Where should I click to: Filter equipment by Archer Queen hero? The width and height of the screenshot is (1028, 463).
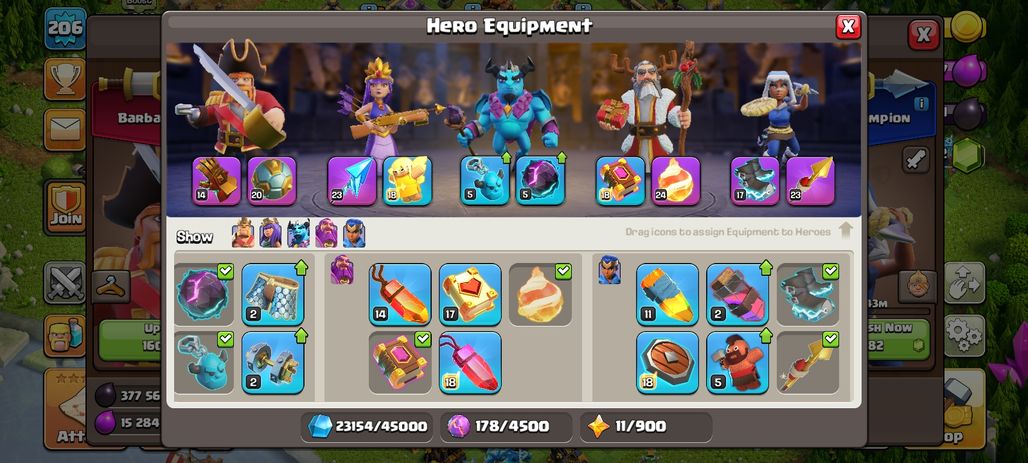tap(270, 233)
